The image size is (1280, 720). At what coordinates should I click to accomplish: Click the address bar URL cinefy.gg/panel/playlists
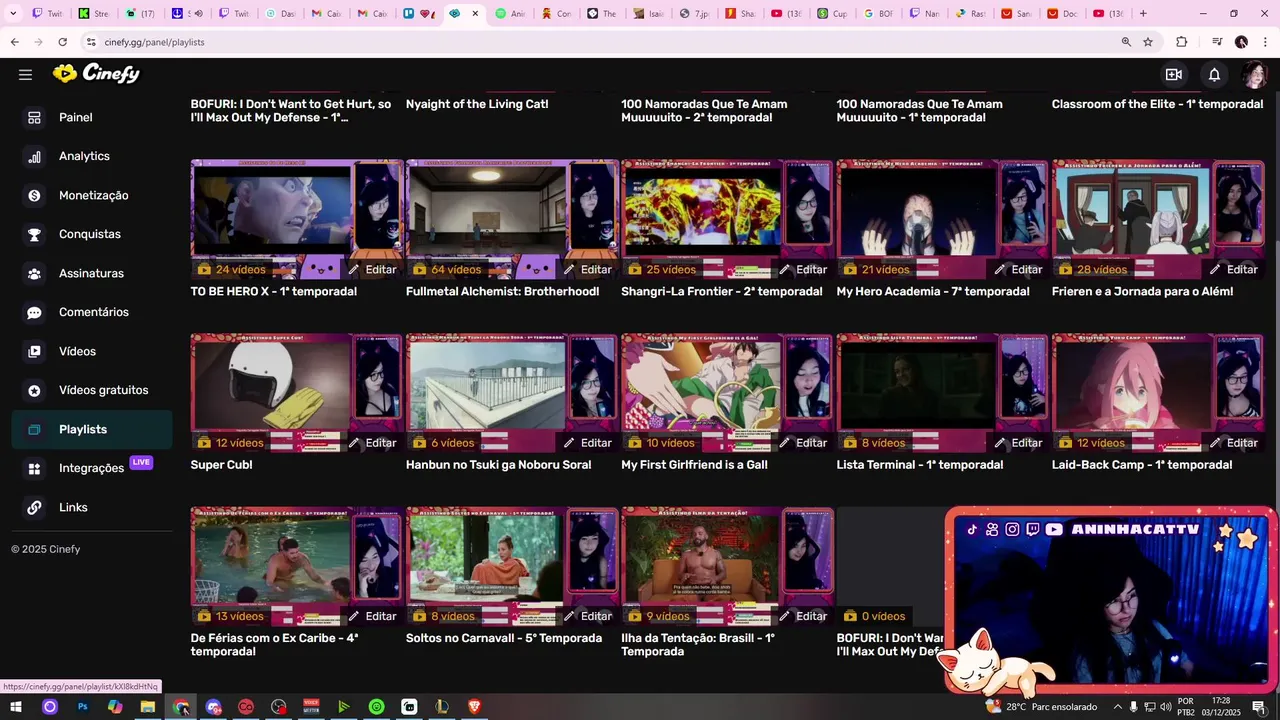(154, 42)
